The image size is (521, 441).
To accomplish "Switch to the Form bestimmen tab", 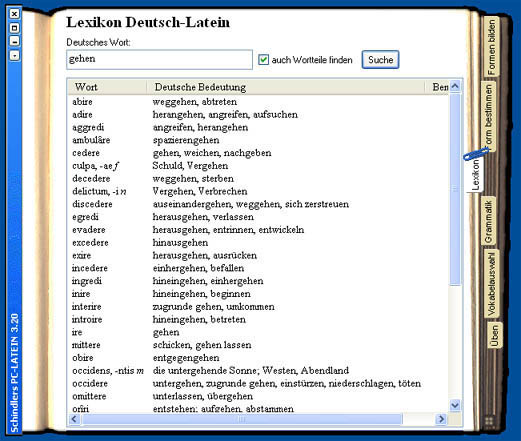I will [x=489, y=116].
